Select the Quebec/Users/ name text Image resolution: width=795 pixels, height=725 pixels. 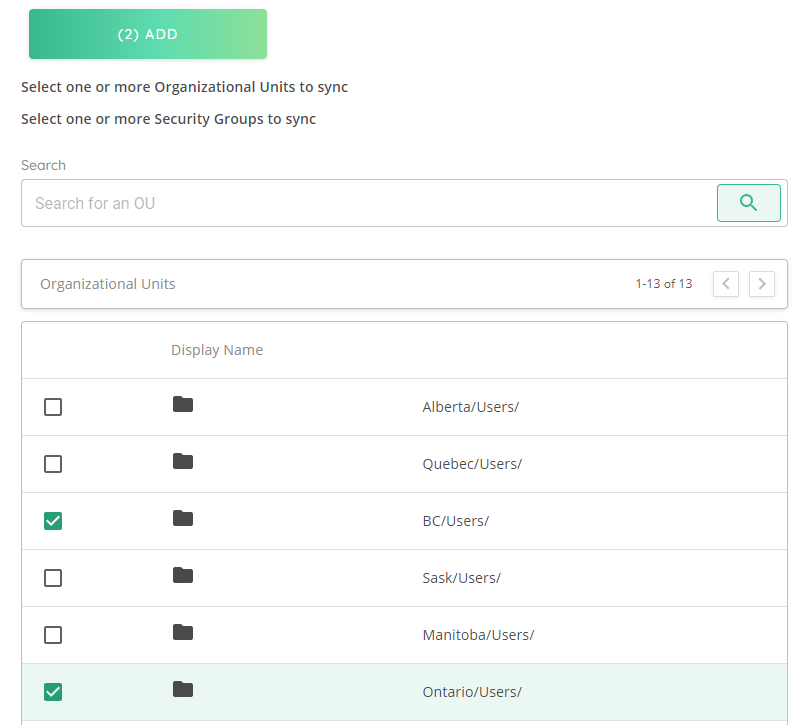point(472,464)
